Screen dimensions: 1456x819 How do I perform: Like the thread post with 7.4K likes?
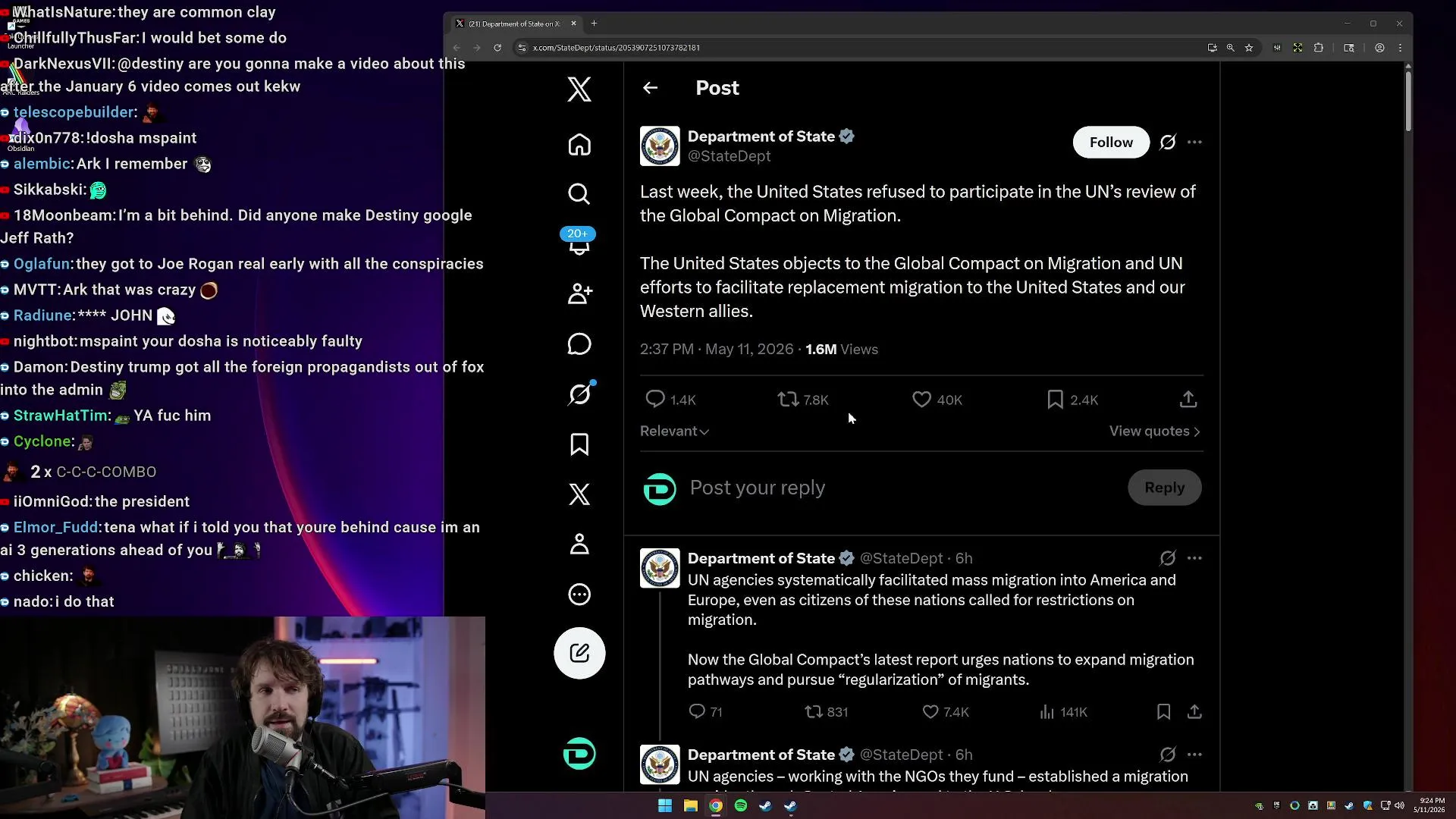pyautogui.click(x=946, y=712)
